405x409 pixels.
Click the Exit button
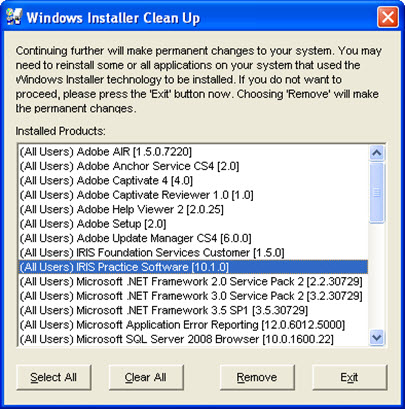point(349,377)
